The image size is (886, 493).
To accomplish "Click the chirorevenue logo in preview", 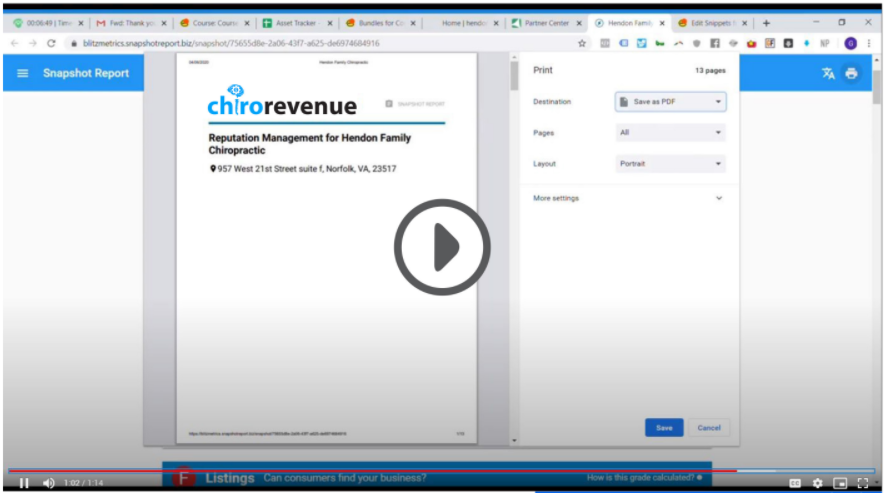I will point(282,101).
